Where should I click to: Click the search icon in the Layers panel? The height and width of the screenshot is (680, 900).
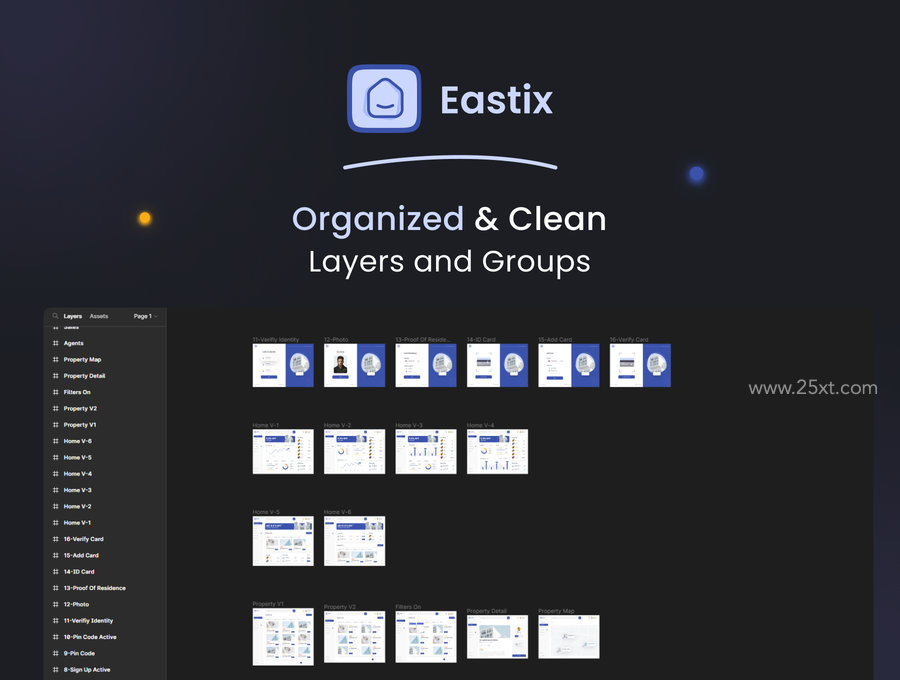pos(56,316)
